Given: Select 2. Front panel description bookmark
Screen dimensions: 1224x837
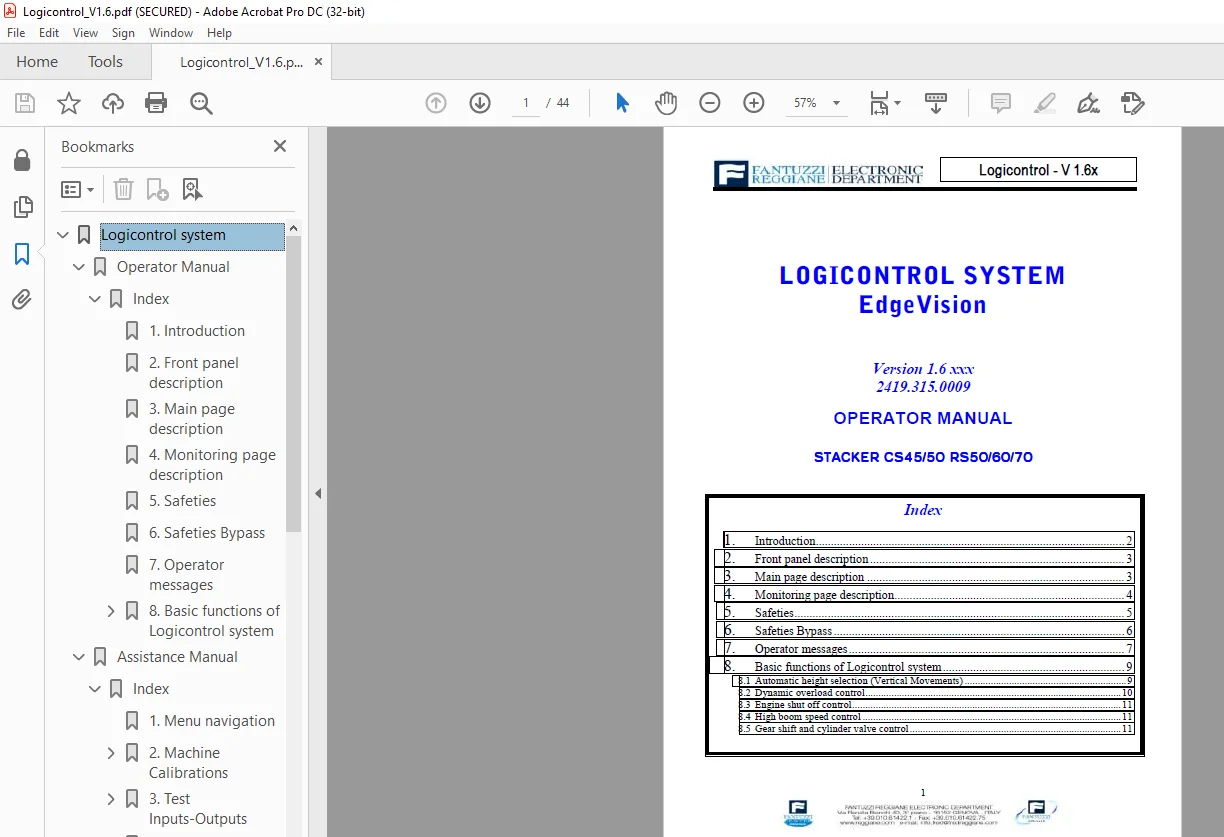Looking at the screenshot, I should 194,373.
